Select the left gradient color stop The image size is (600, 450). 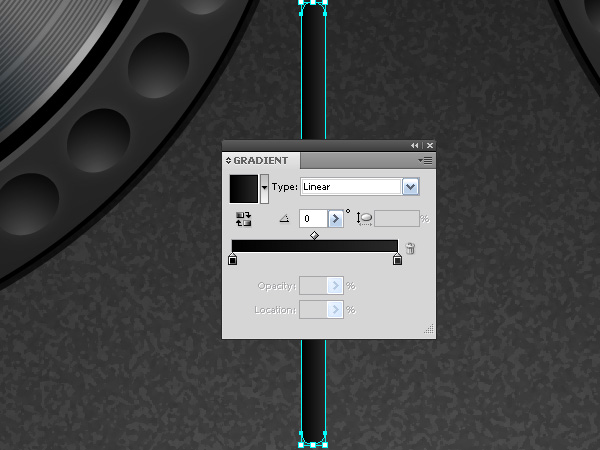[x=232, y=259]
